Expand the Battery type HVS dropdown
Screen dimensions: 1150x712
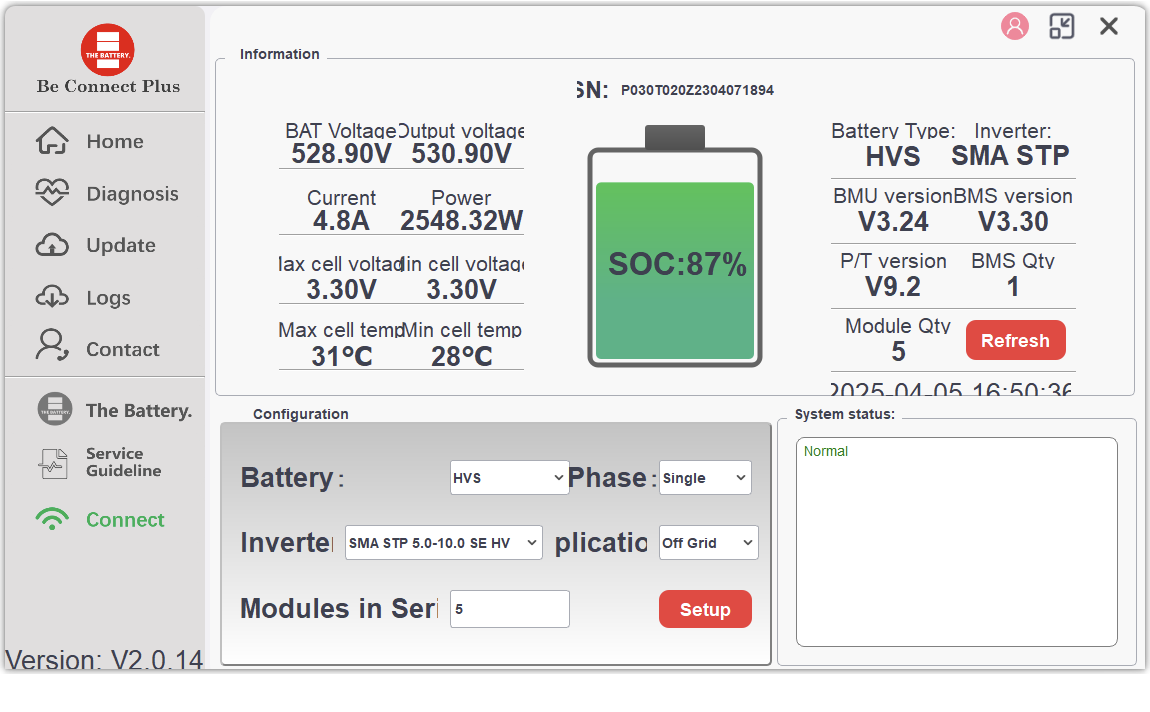point(509,478)
